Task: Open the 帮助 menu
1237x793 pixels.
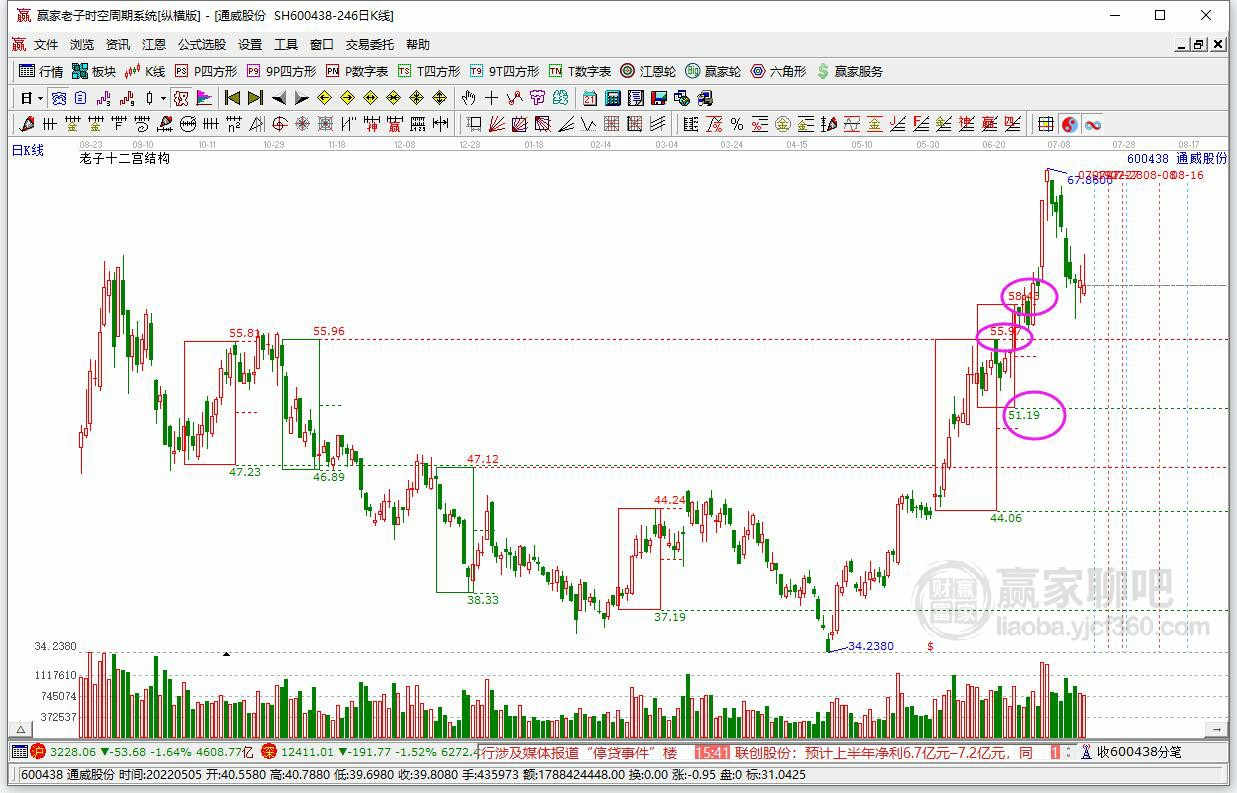Action: coord(418,45)
